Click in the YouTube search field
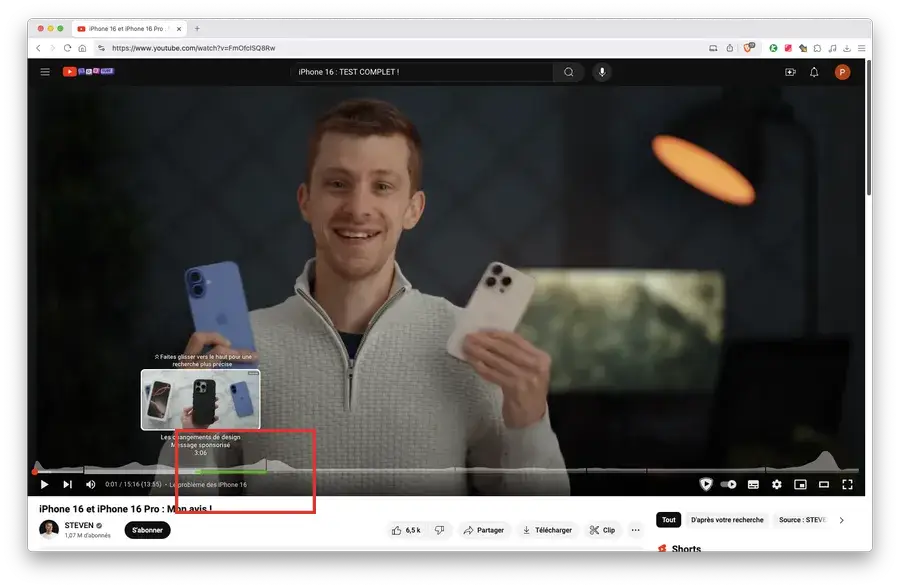The width and height of the screenshot is (900, 588). click(x=421, y=72)
